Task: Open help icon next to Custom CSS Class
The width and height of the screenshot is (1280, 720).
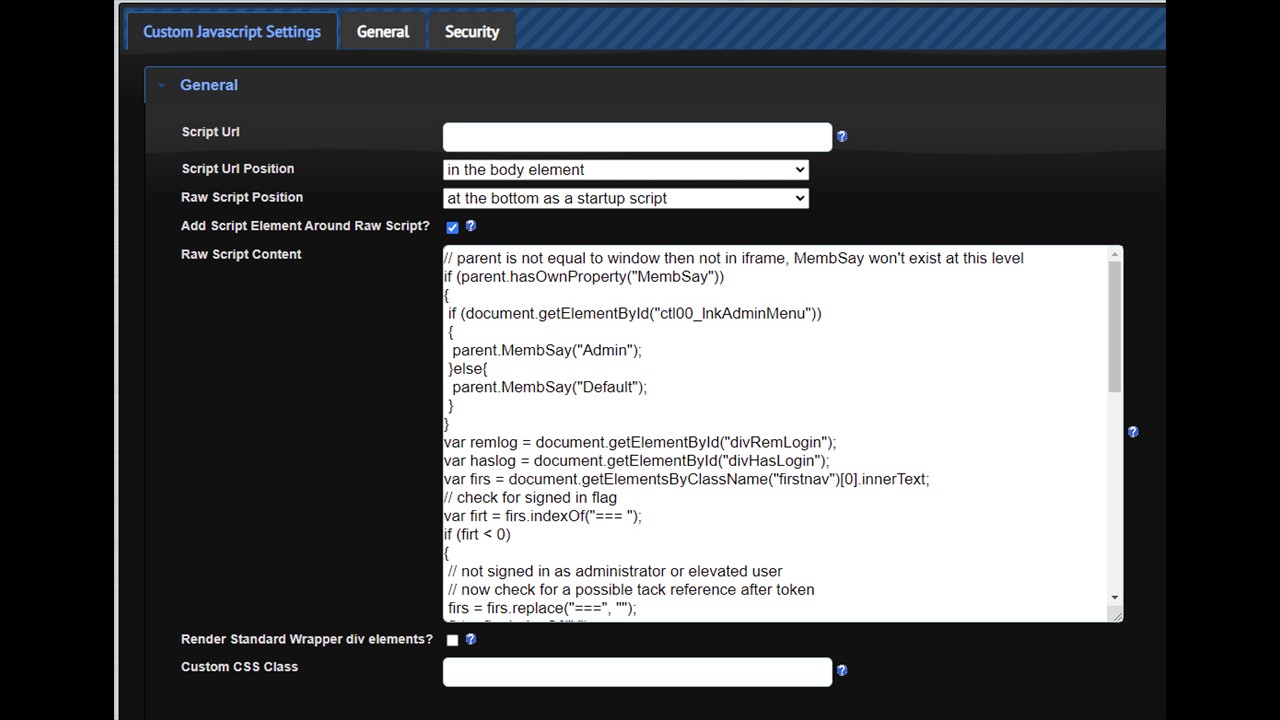Action: click(842, 671)
